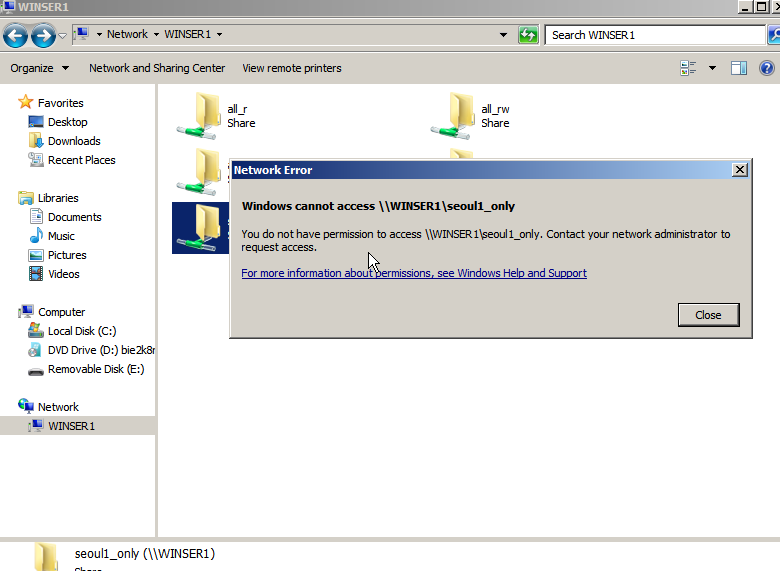
Task: Click the Removable Disk drive icon
Action: (36, 371)
